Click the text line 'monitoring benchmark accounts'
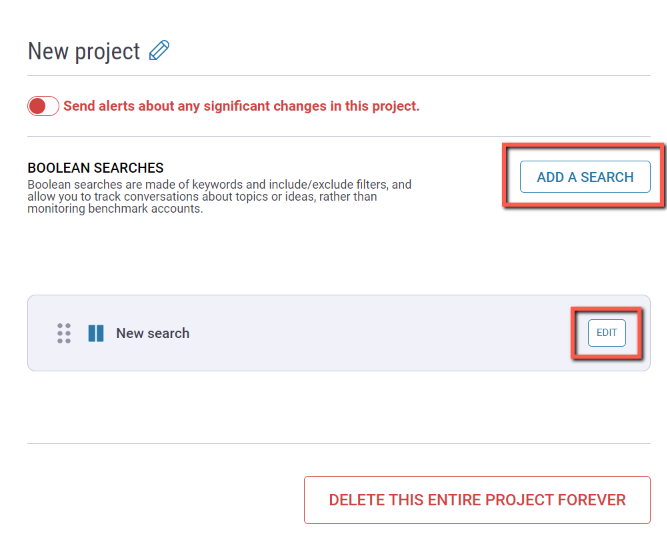The image size is (667, 546). (x=115, y=209)
